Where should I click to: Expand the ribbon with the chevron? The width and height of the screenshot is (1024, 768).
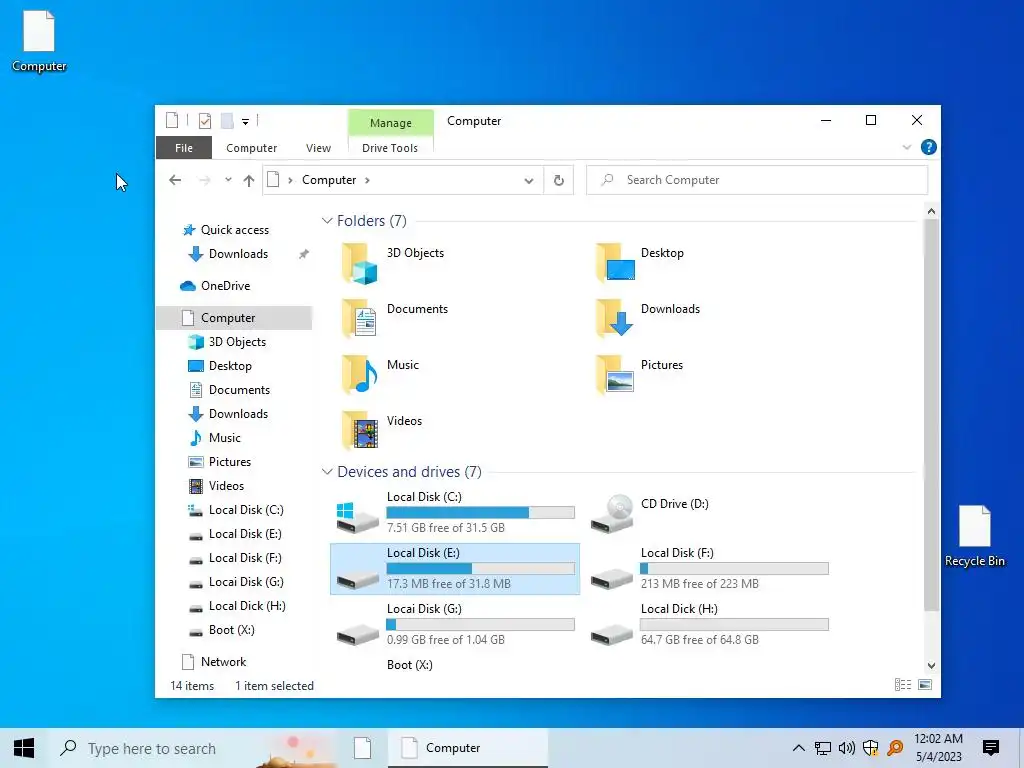point(906,148)
